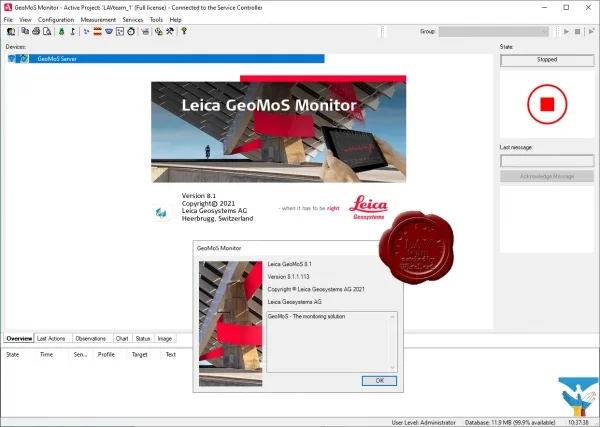Click the project/user icon at toolbar start
Image resolution: width=600 pixels, height=427 pixels.
pos(11,31)
